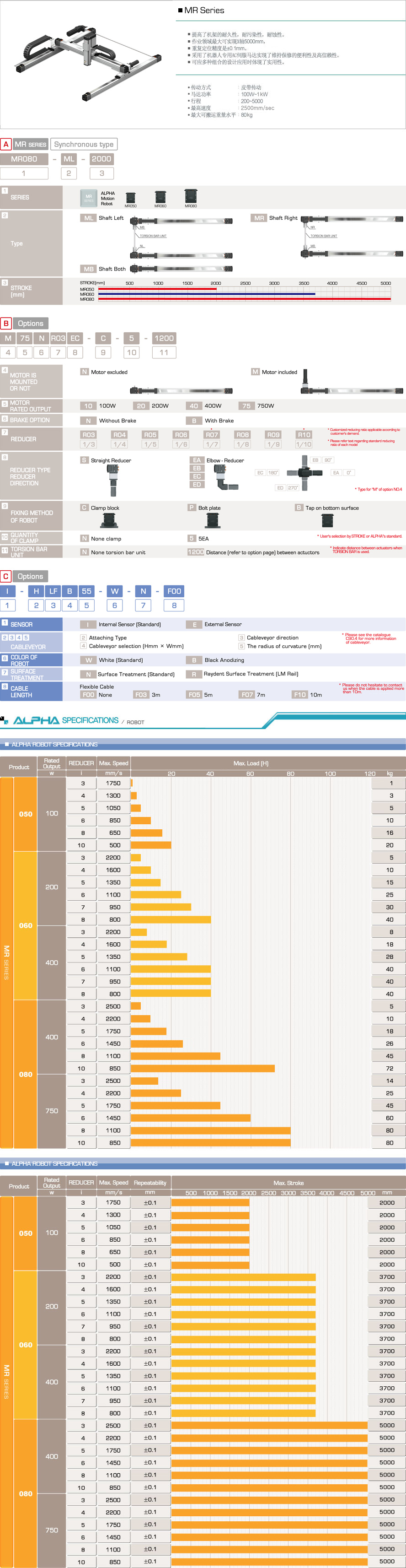The height and width of the screenshot is (1568, 406).
Task: Select the R07 reducer code
Action: 212,435
